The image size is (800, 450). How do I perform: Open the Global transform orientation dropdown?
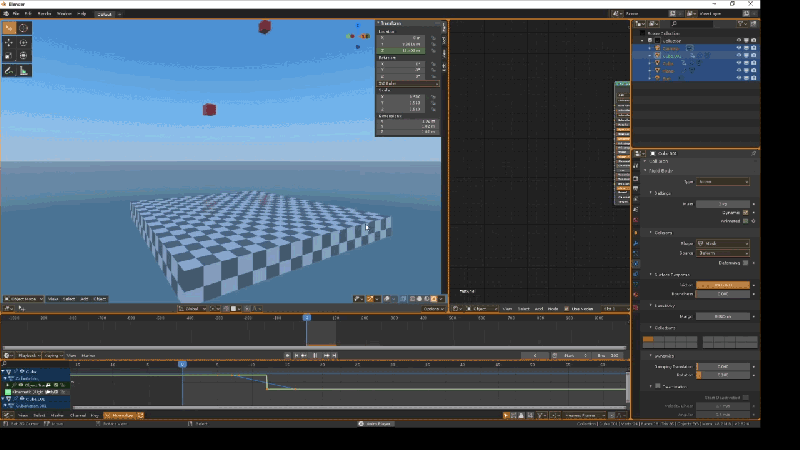(x=192, y=309)
